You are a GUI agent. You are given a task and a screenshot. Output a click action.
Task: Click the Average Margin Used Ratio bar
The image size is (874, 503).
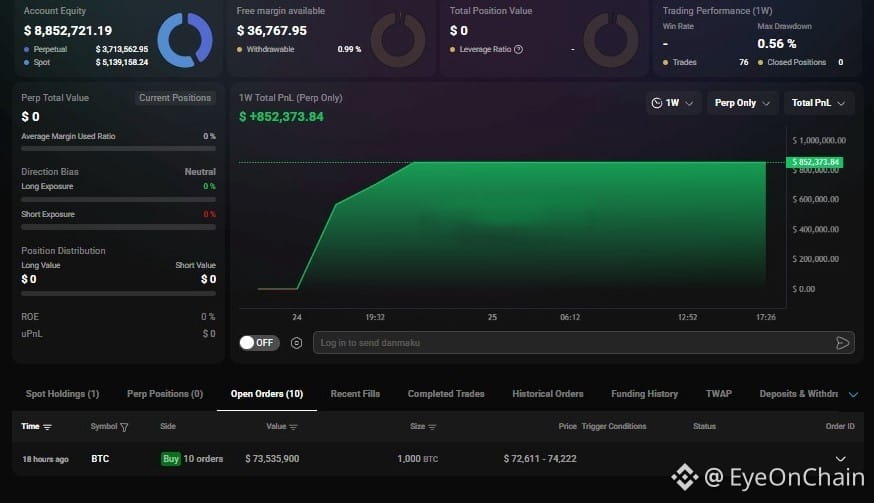tap(118, 149)
